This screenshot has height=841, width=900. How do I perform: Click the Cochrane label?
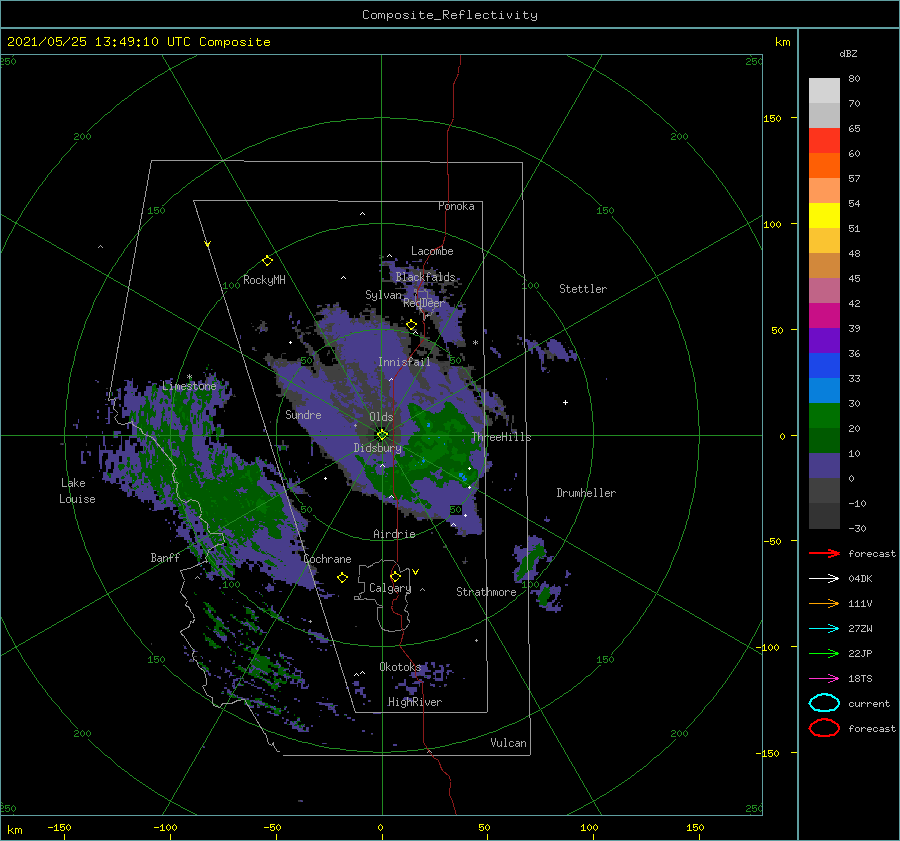click(x=327, y=559)
